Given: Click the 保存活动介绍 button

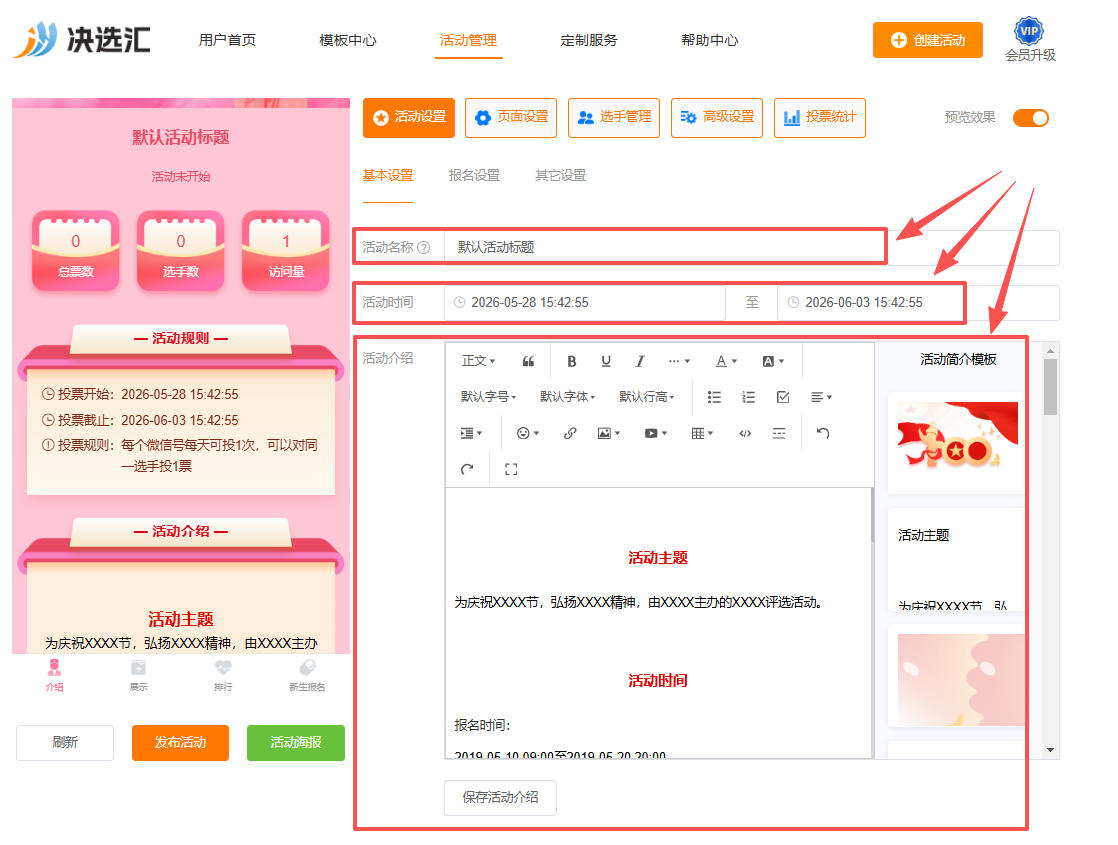Looking at the screenshot, I should [500, 797].
